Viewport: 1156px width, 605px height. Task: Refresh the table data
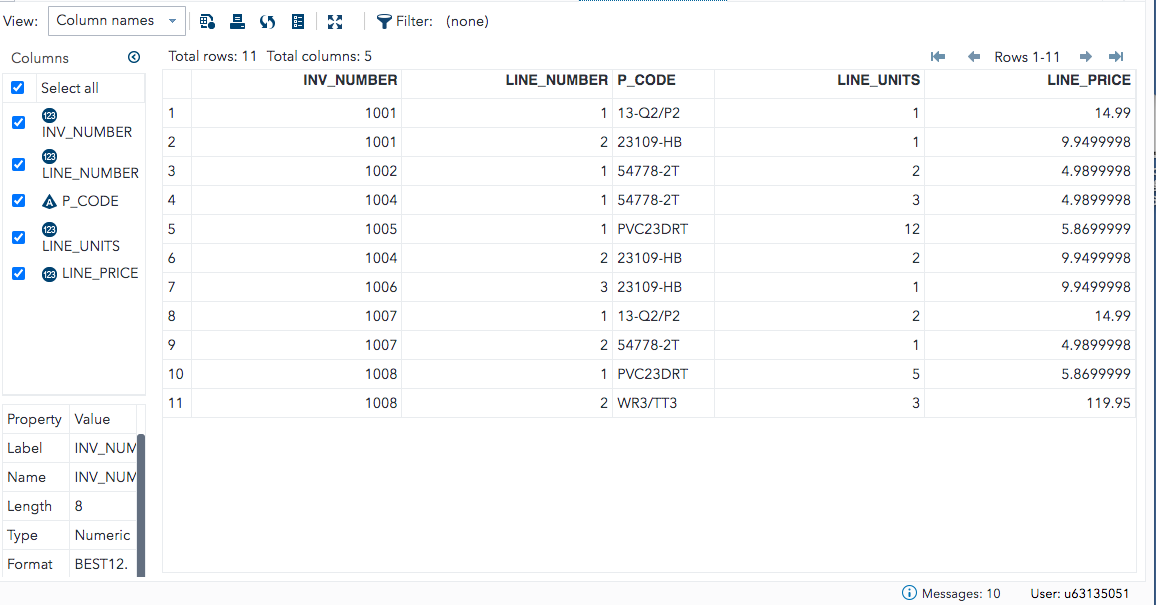(267, 21)
